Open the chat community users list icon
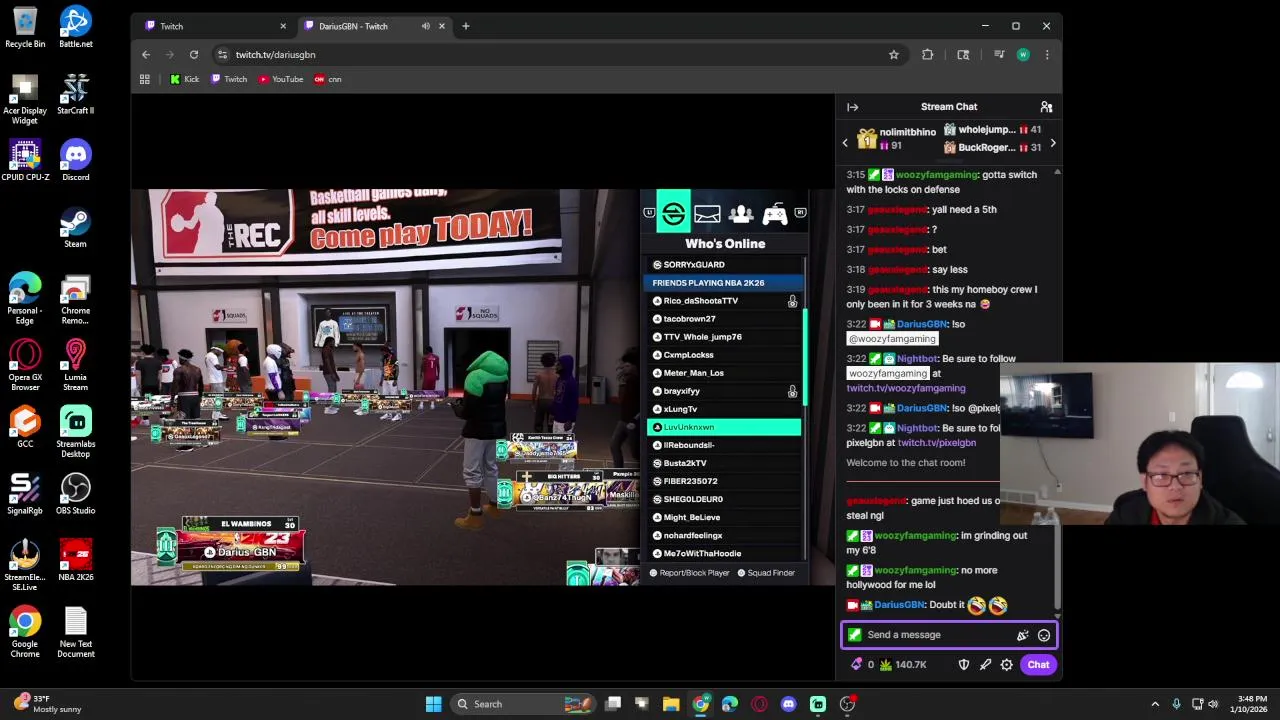 1046,107
